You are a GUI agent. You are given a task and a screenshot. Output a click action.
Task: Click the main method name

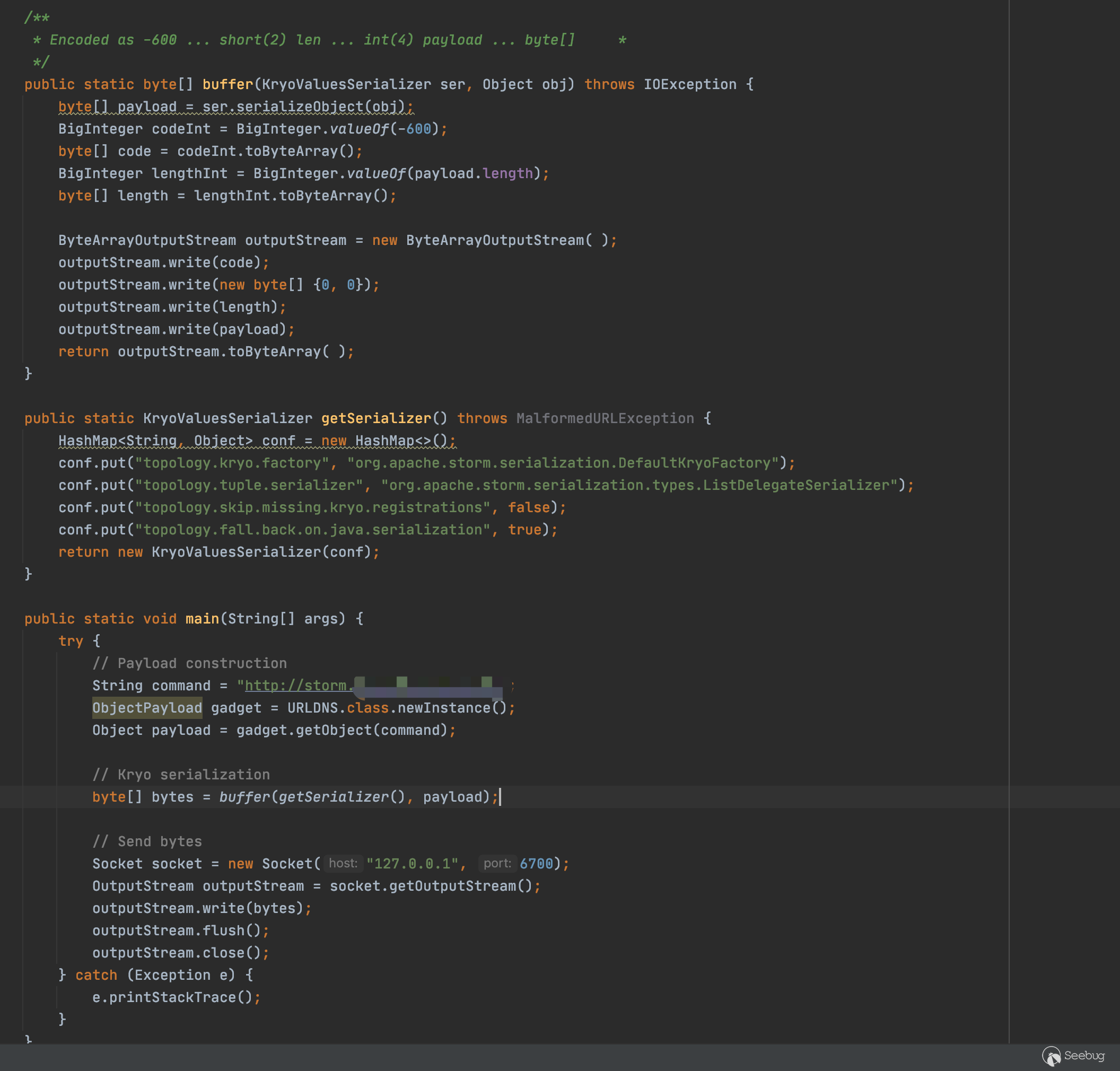coord(202,619)
